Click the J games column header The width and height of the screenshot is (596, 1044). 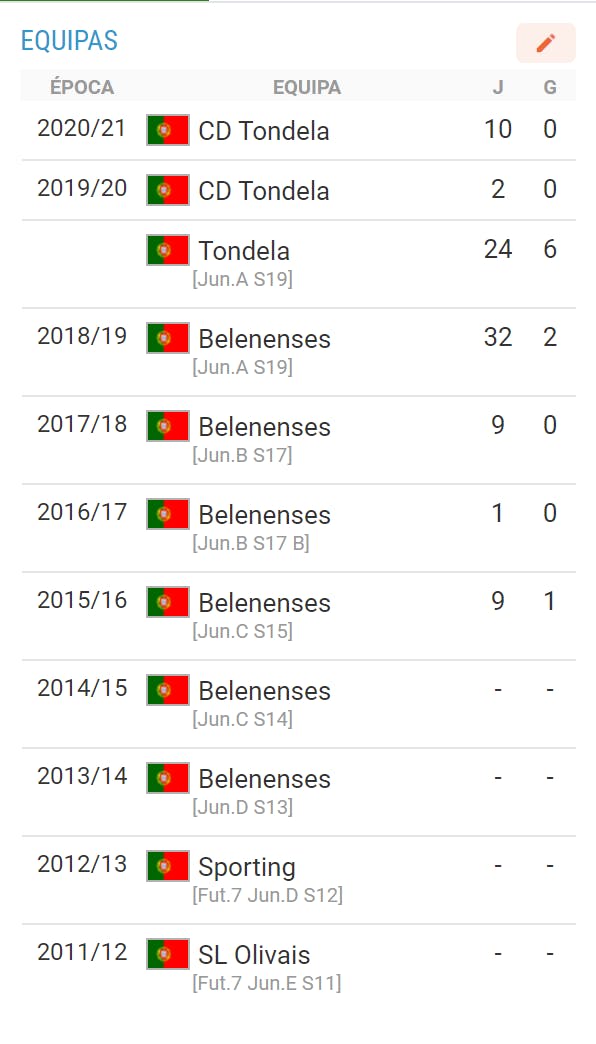[x=498, y=87]
